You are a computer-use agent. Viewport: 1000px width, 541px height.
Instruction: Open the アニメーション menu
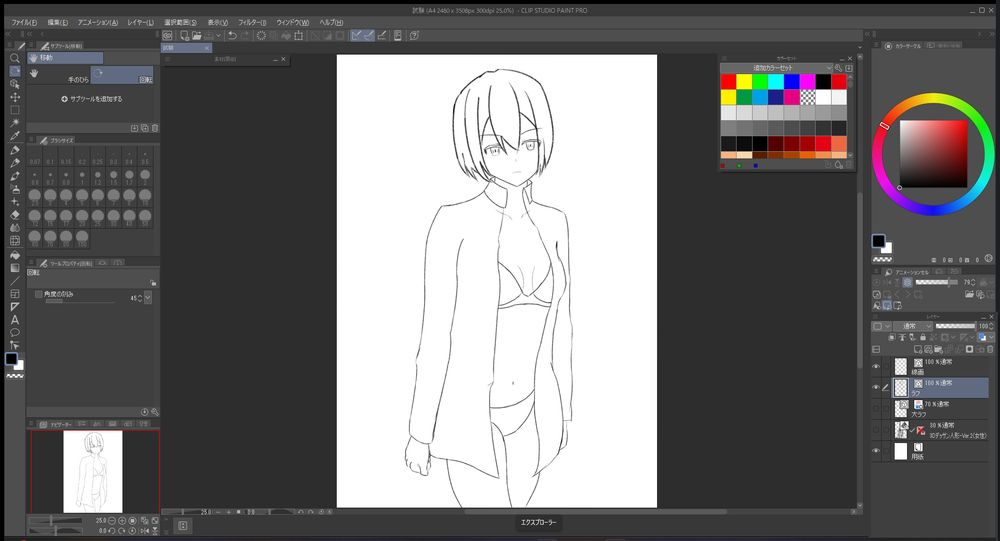tap(98, 22)
